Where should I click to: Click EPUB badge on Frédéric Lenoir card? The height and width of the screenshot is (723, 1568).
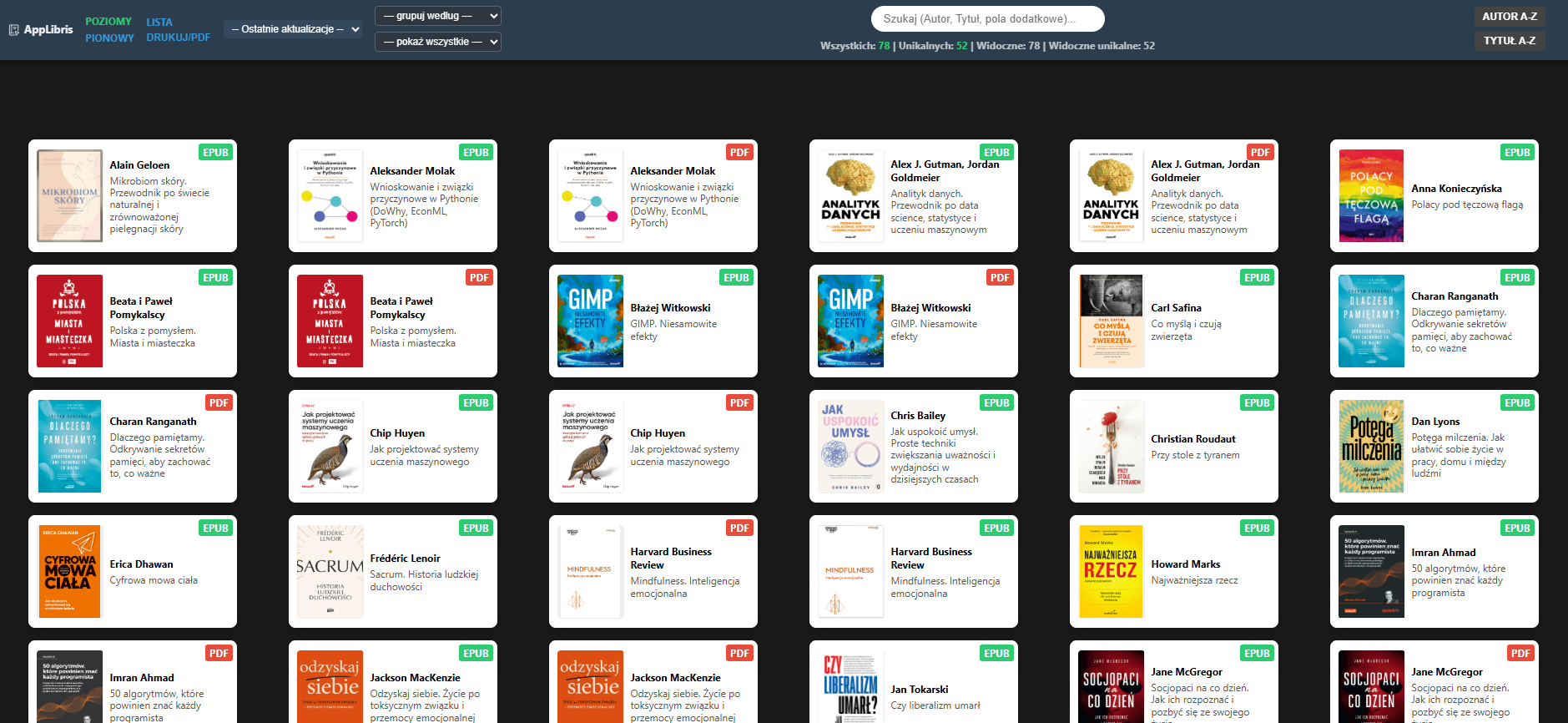[476, 528]
